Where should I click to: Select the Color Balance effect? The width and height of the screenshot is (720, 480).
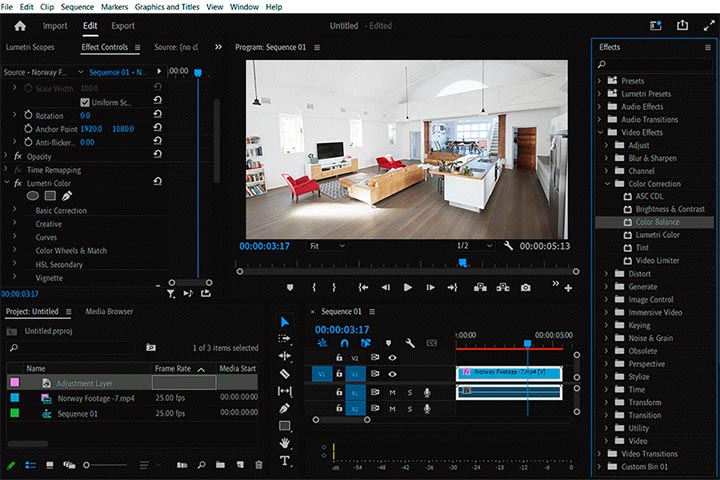658,222
